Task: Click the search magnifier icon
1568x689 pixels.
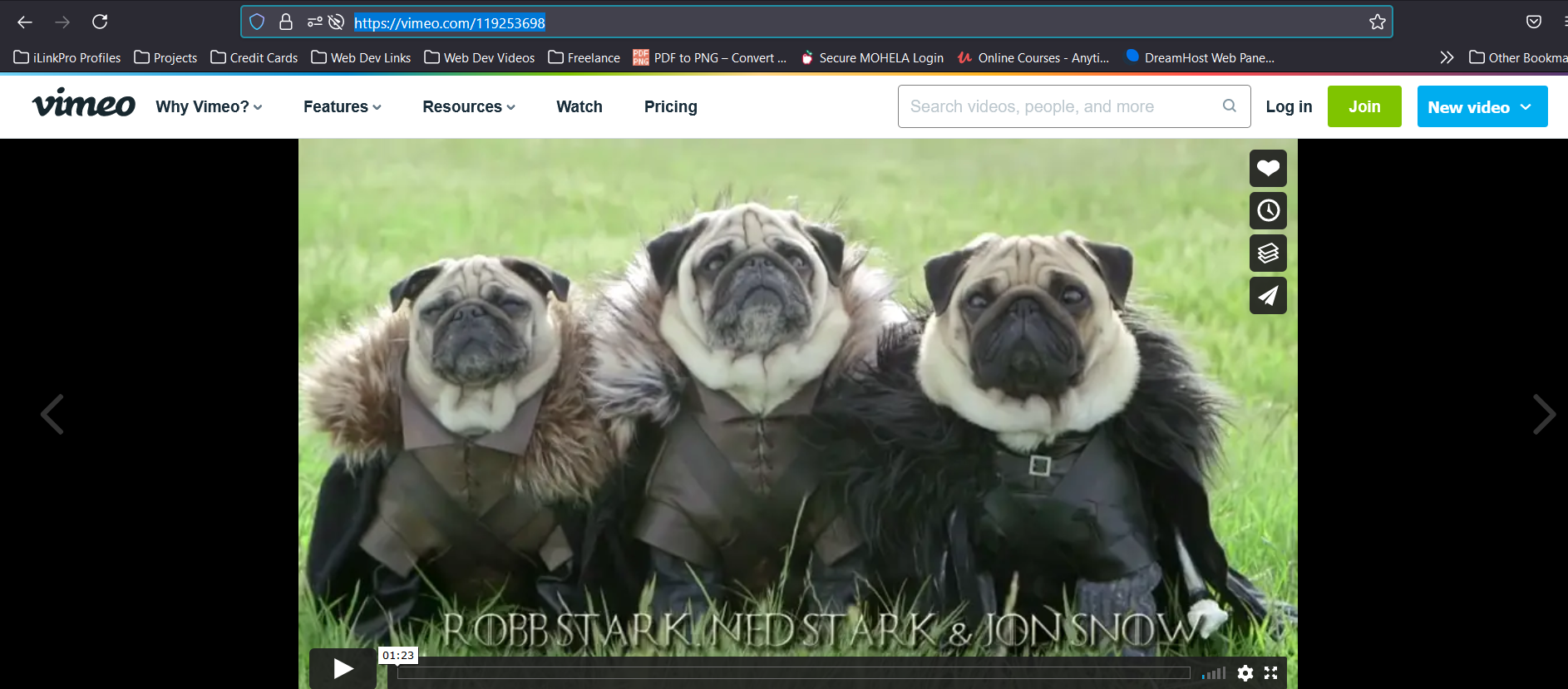Action: point(1230,106)
